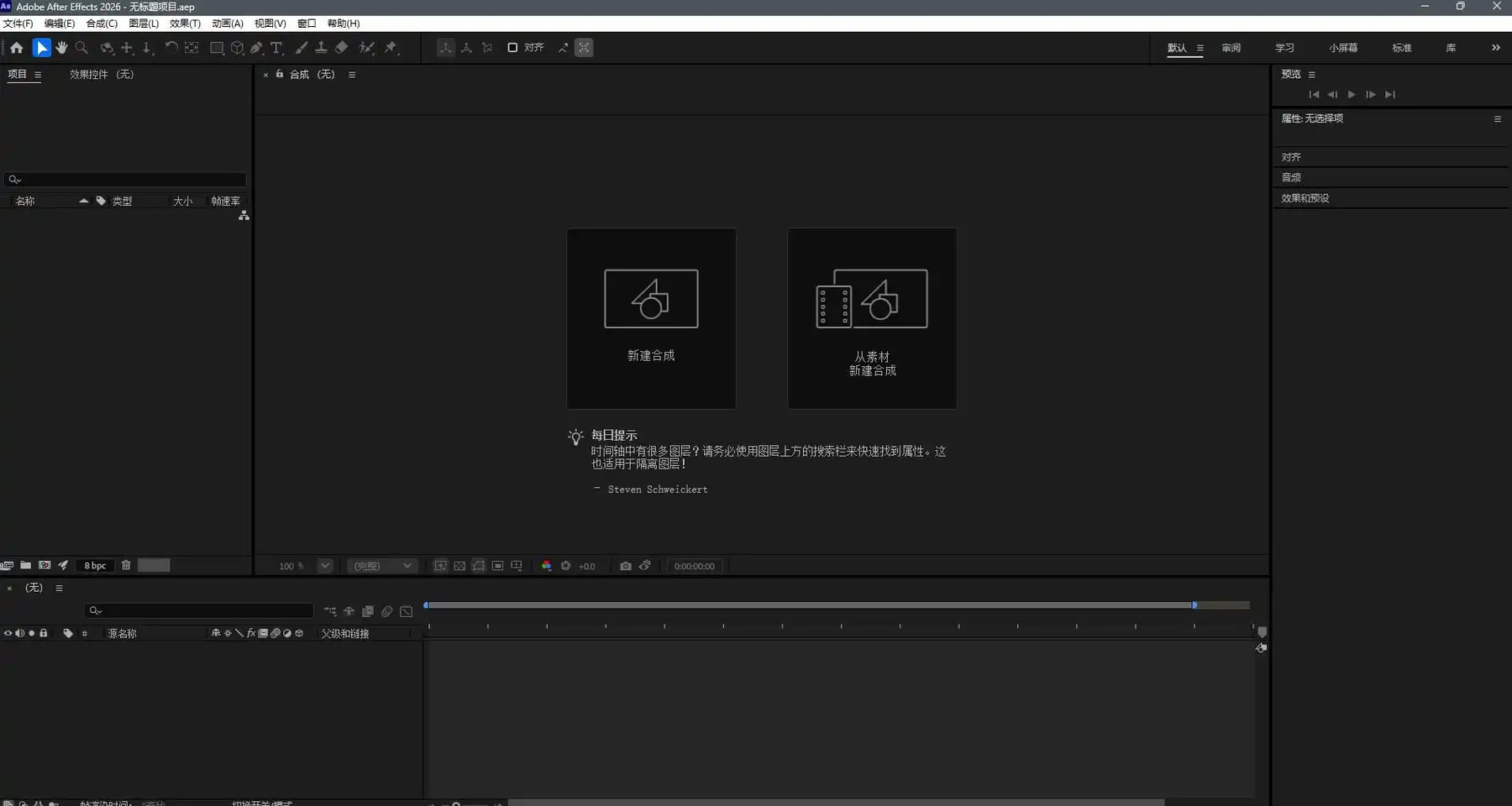The image size is (1512, 806).
Task: Enable the 对齐 snapping checkbox
Action: (512, 48)
